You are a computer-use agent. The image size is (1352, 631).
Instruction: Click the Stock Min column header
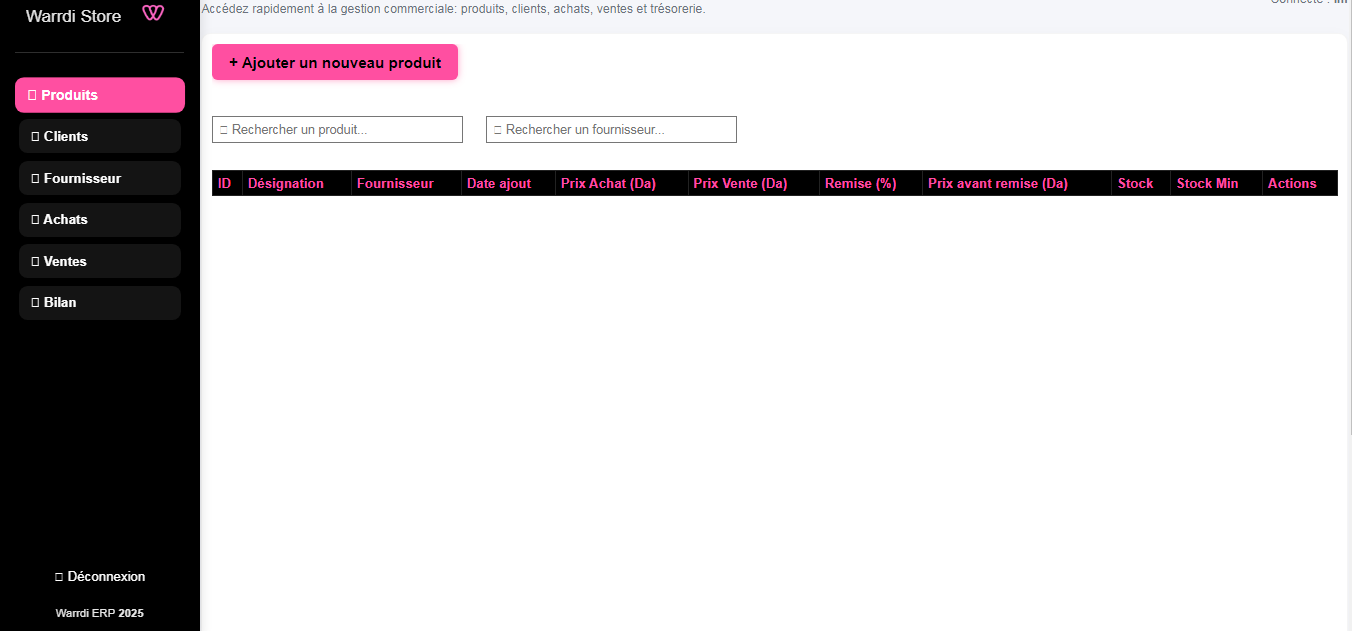click(1207, 183)
